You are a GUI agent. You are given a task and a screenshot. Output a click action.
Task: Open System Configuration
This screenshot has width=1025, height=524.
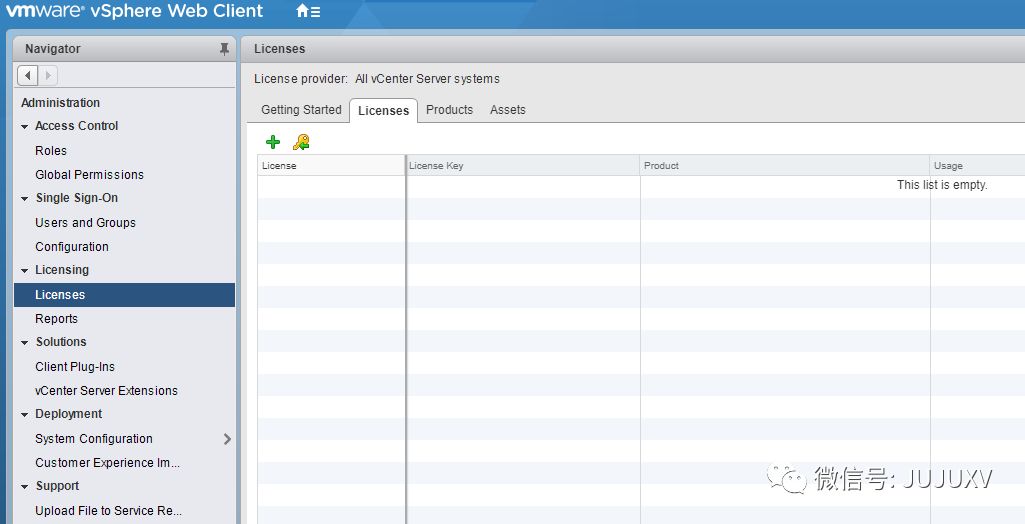click(x=94, y=439)
